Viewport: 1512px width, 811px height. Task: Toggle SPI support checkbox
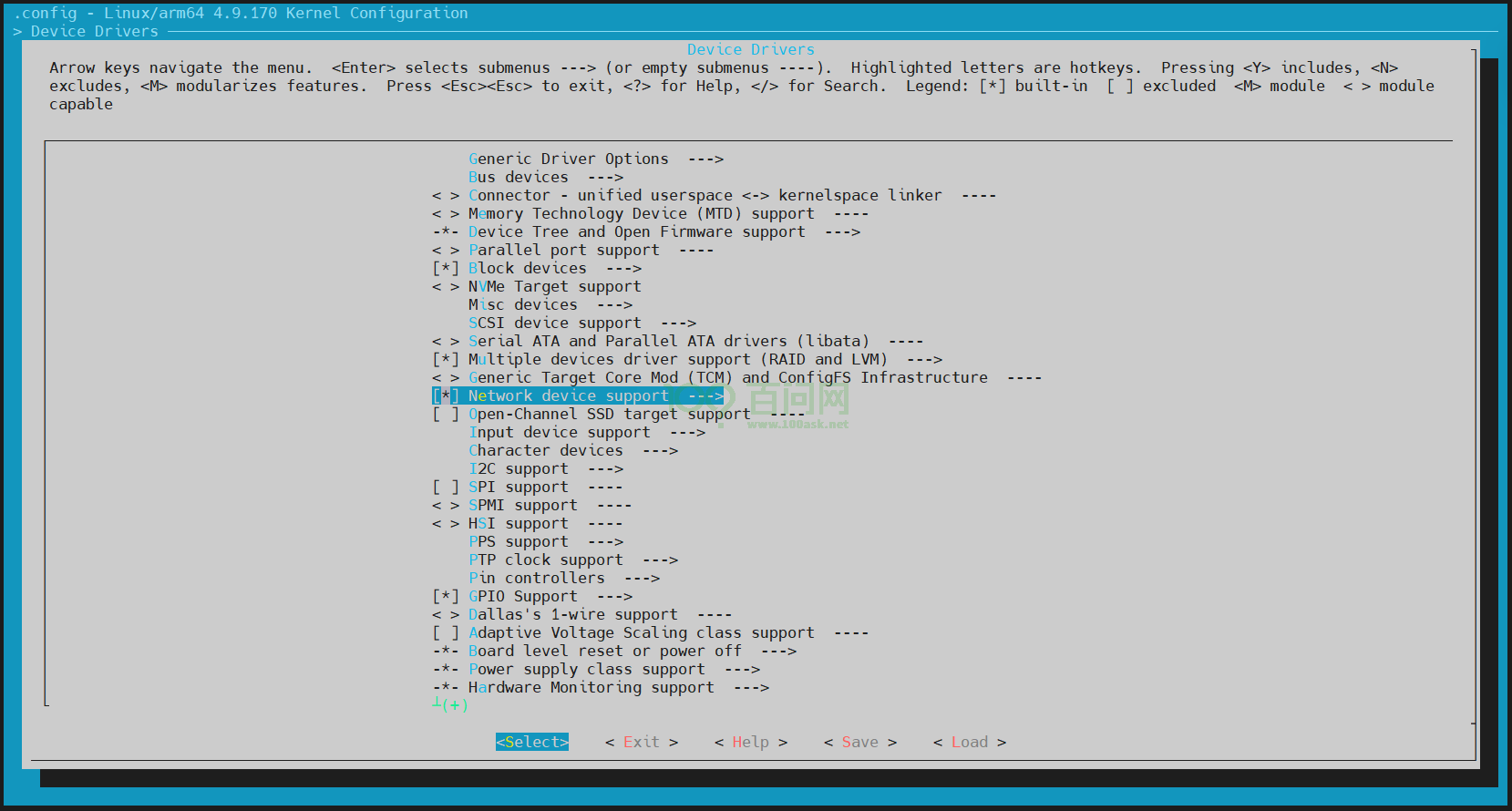pyautogui.click(x=446, y=487)
